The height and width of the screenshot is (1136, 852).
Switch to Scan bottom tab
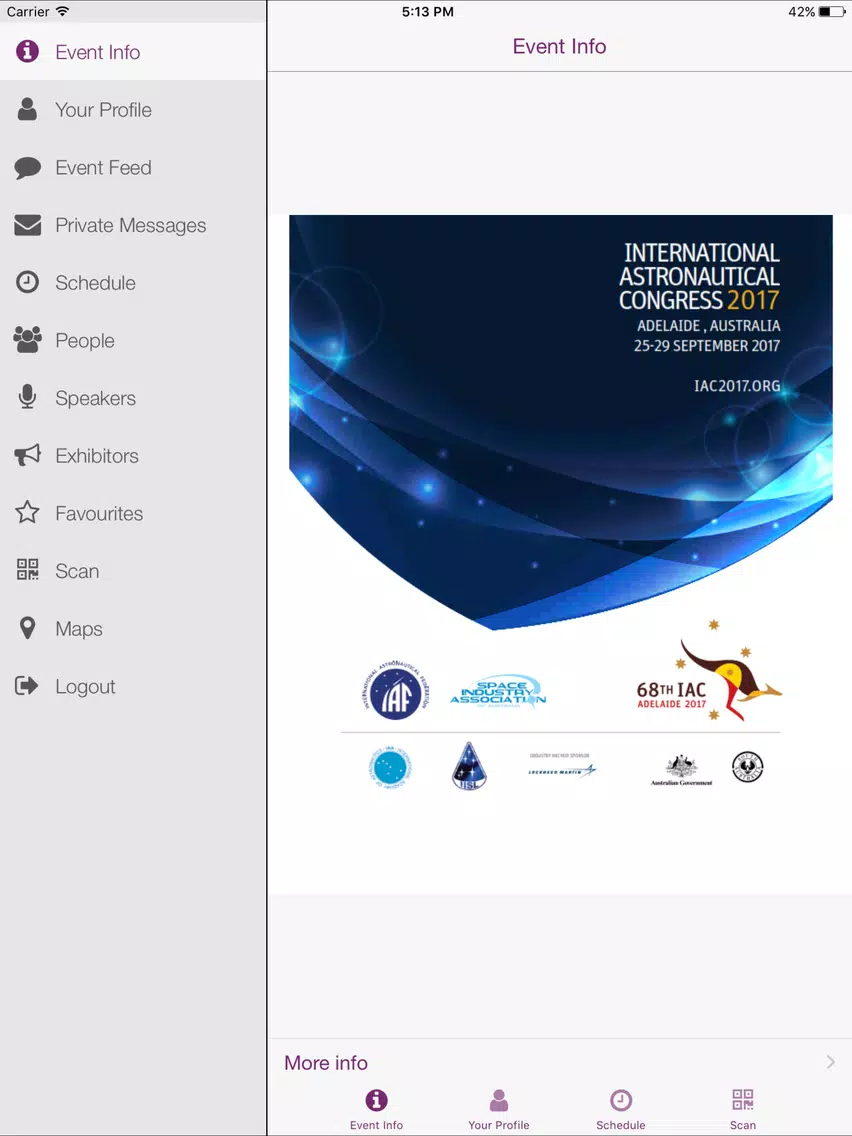(x=743, y=1109)
